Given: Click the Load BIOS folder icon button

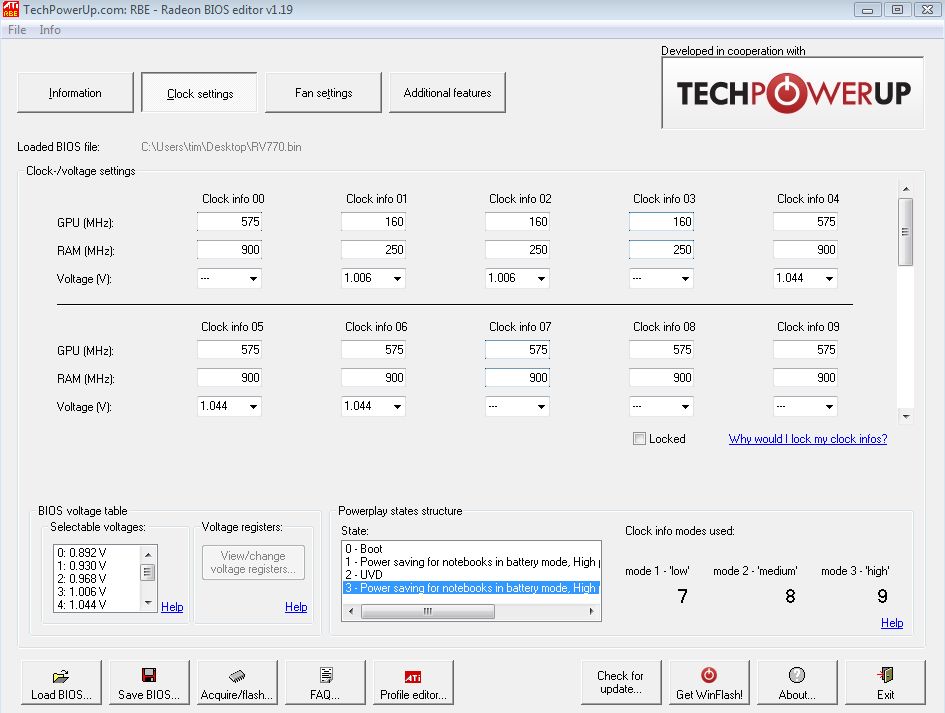Looking at the screenshot, I should pos(61,682).
